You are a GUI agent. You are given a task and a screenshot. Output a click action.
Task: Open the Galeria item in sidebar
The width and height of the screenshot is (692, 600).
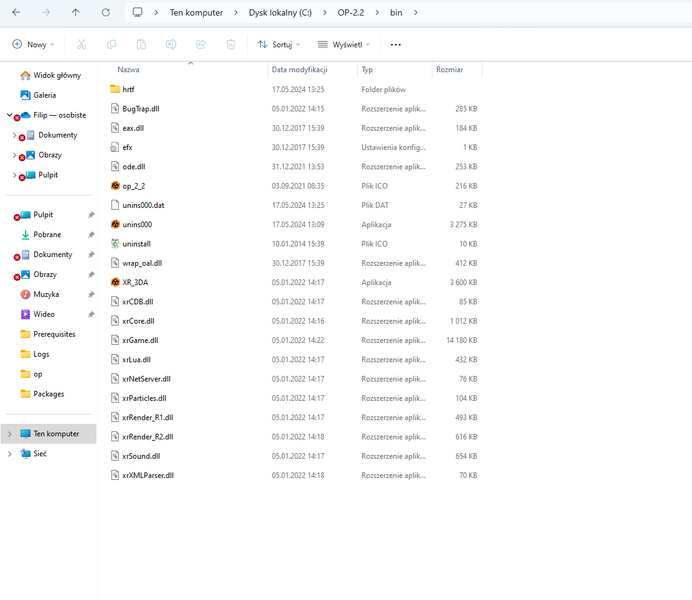44,95
